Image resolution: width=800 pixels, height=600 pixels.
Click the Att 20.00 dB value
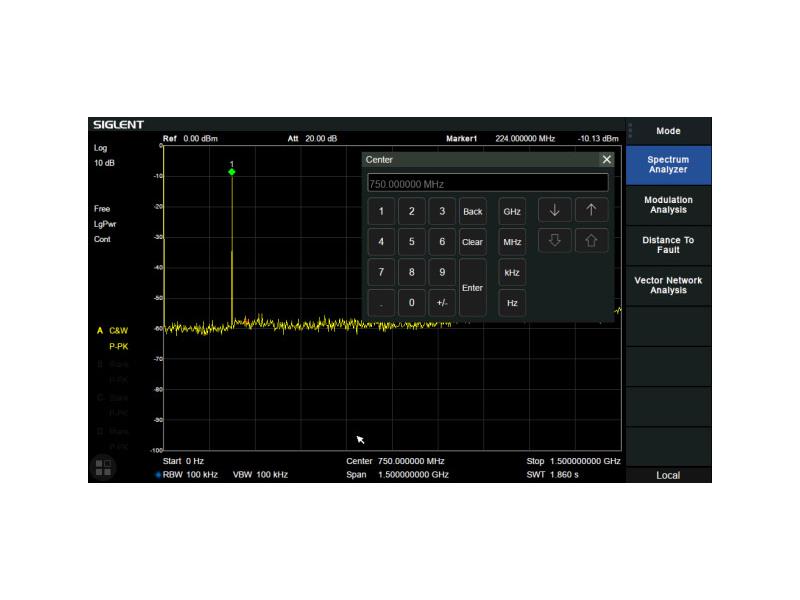click(x=312, y=139)
